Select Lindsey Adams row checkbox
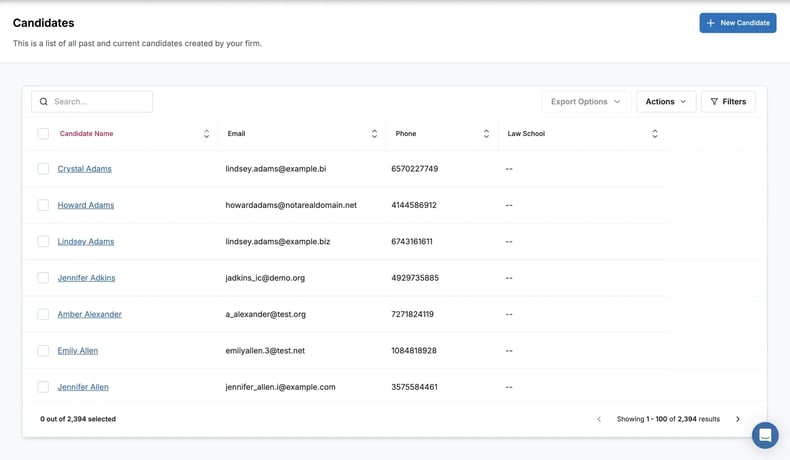This screenshot has height=460, width=790. [x=43, y=241]
